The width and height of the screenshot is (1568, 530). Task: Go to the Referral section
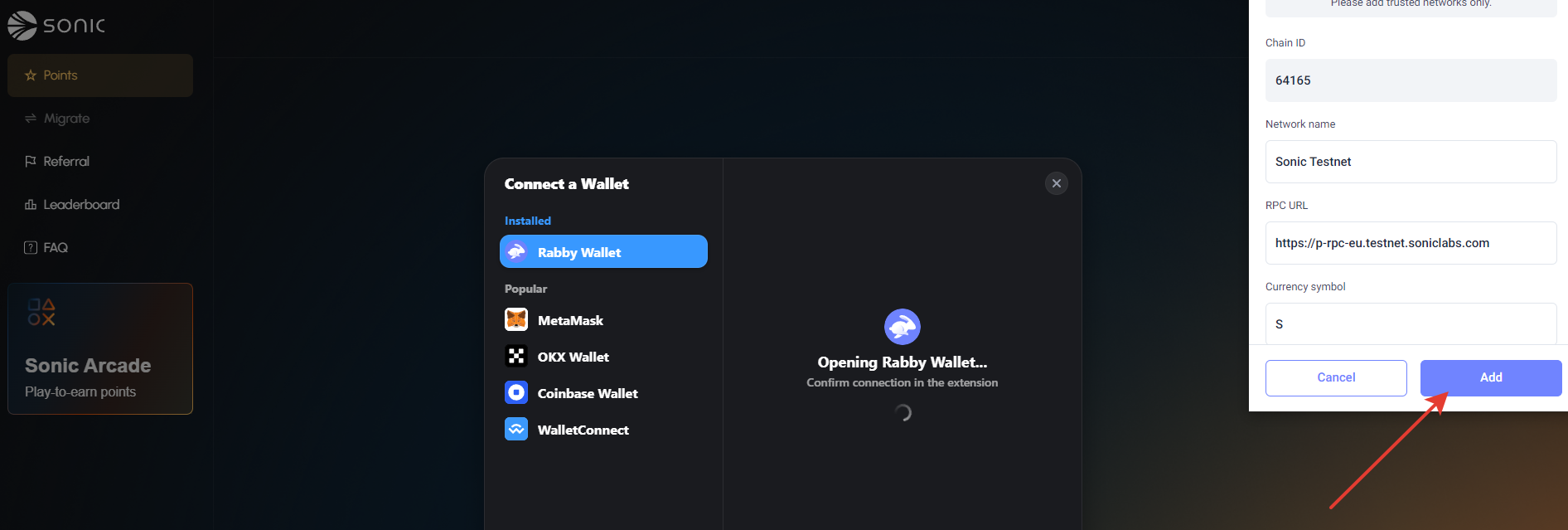[x=66, y=162]
